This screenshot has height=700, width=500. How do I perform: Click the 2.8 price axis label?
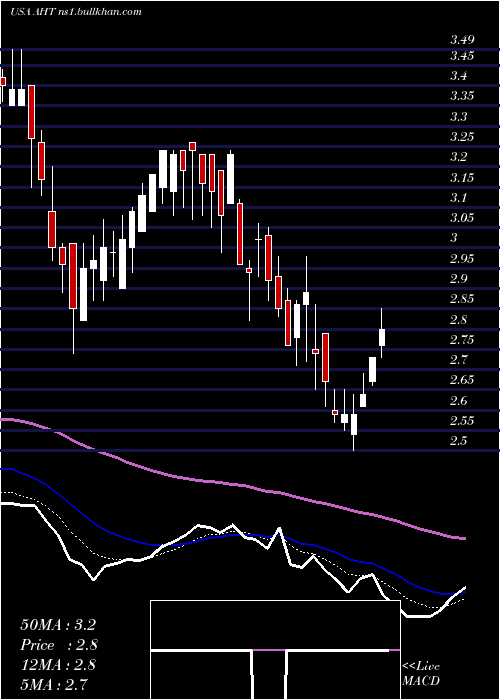[x=458, y=320]
